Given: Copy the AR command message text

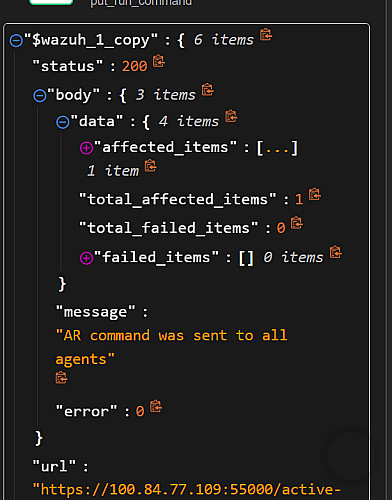Looking at the screenshot, I should point(61,378).
